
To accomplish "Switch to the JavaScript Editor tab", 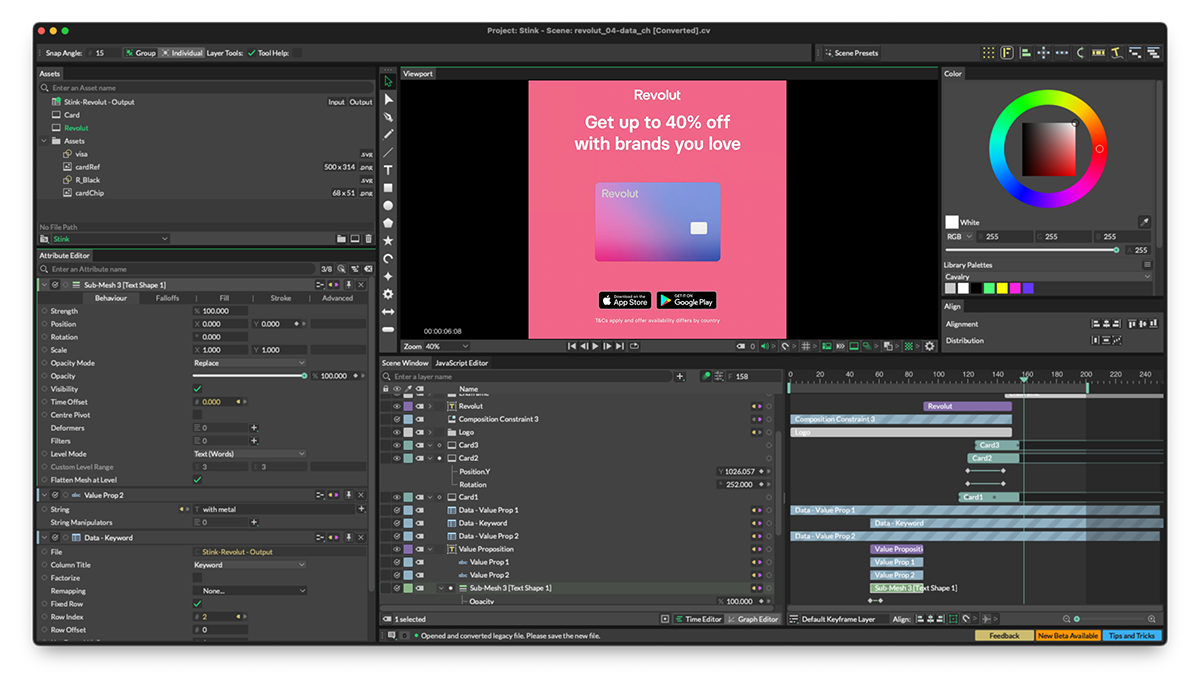I will (x=461, y=363).
